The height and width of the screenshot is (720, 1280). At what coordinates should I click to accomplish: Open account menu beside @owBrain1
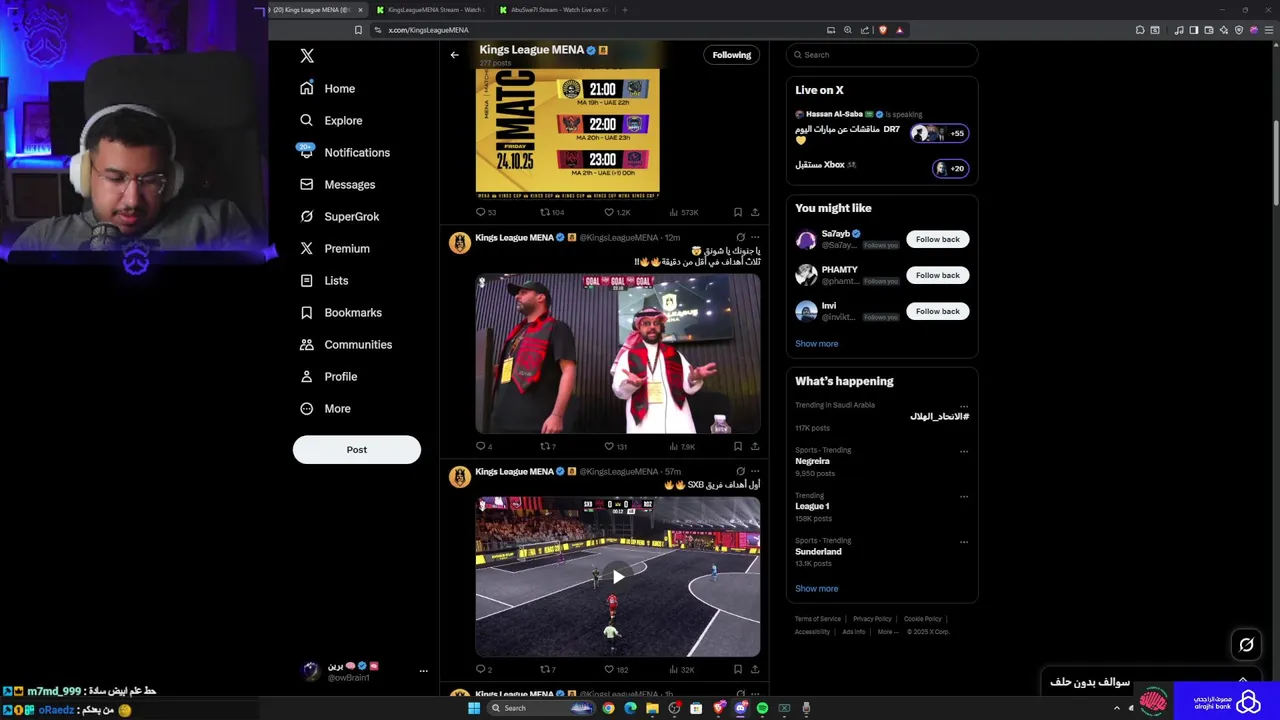[423, 671]
